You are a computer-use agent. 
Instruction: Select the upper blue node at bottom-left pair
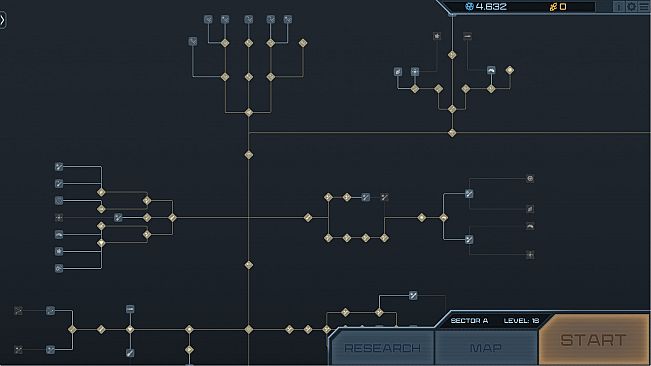click(50, 310)
